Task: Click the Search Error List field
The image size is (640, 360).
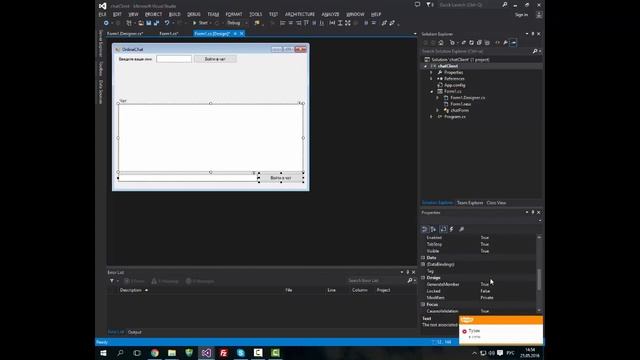Action: [376, 281]
